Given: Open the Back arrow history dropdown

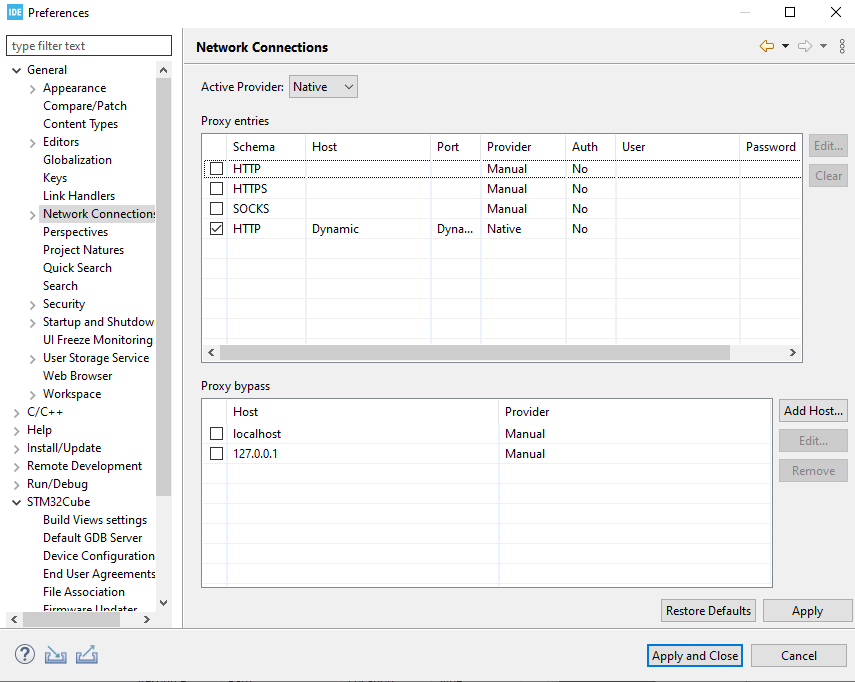Looking at the screenshot, I should pos(785,46).
